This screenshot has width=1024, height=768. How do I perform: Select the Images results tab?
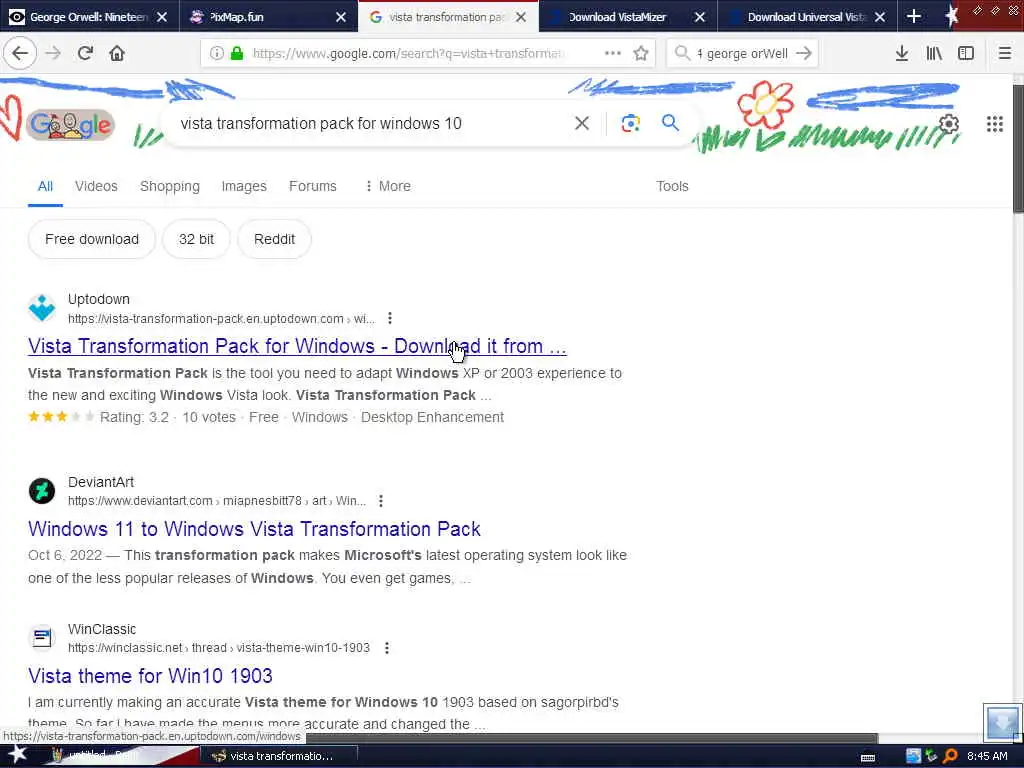244,186
